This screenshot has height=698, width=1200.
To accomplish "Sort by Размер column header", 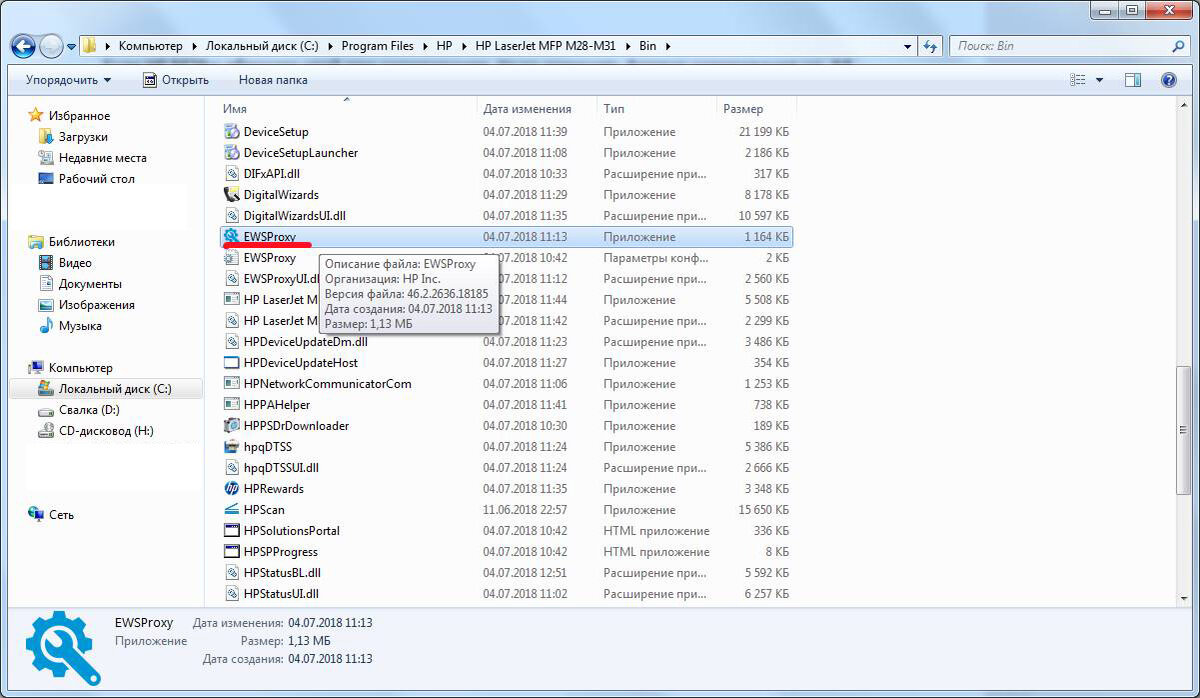I will click(x=756, y=109).
